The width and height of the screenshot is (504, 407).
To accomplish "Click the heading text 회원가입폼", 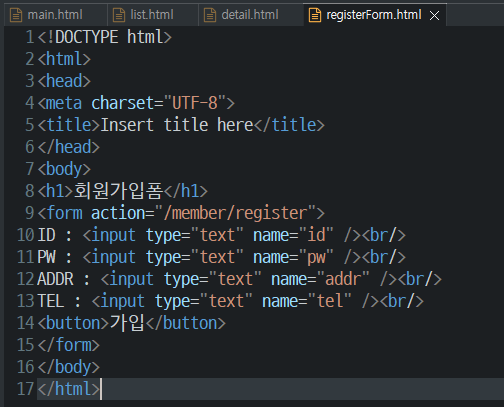I will 118,191.
